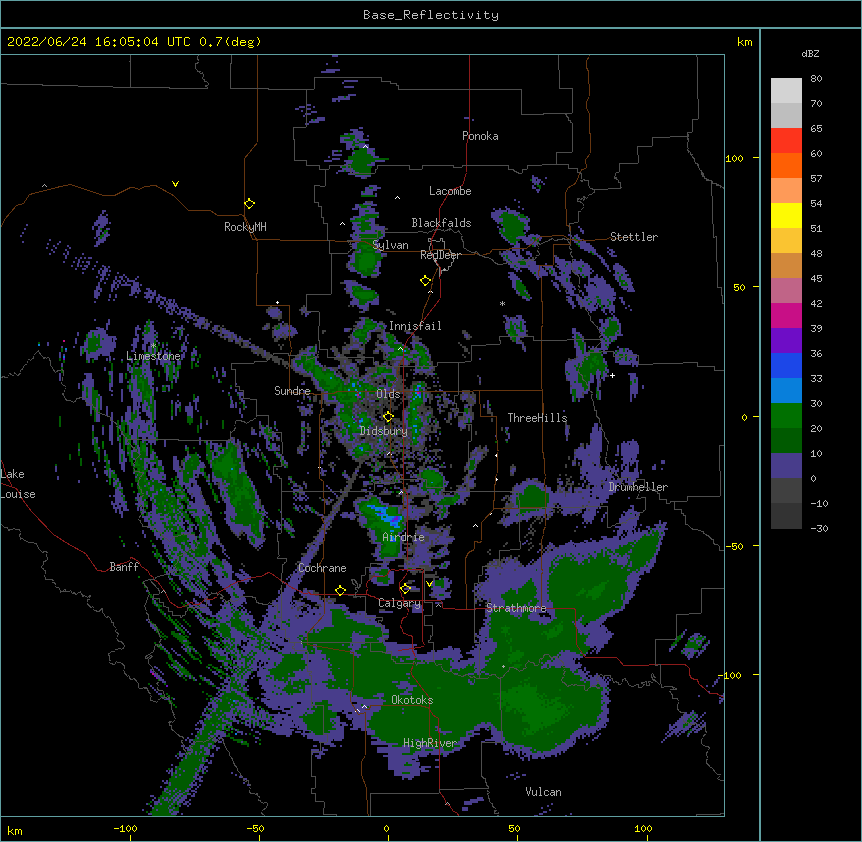Select the purple 36-39 dBZ legend swatch
The image size is (862, 842).
[x=786, y=340]
